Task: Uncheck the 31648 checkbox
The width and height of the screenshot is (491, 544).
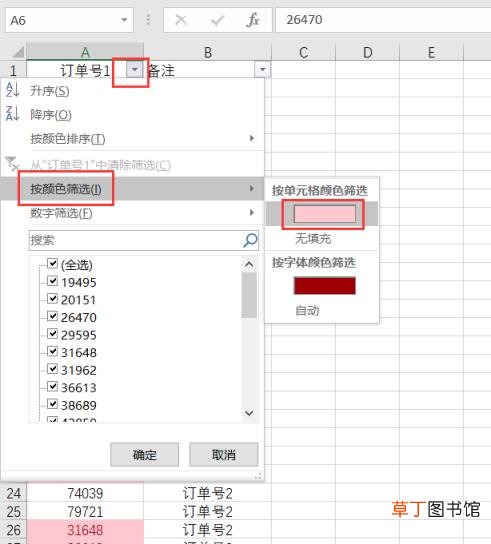Action: click(52, 351)
